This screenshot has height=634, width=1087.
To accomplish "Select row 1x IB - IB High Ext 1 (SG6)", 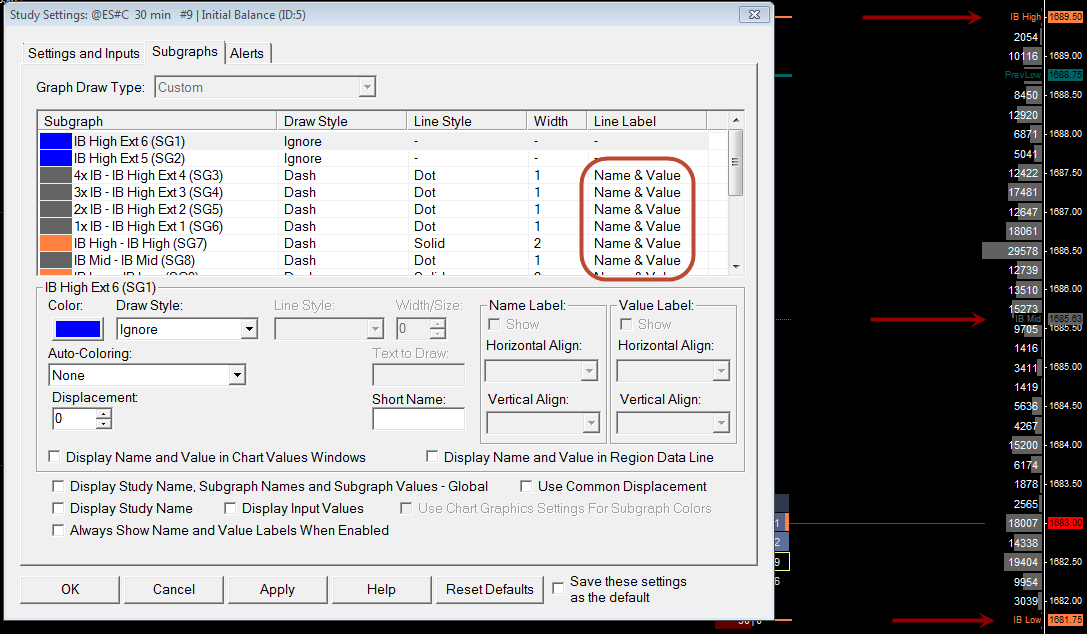I will click(383, 226).
